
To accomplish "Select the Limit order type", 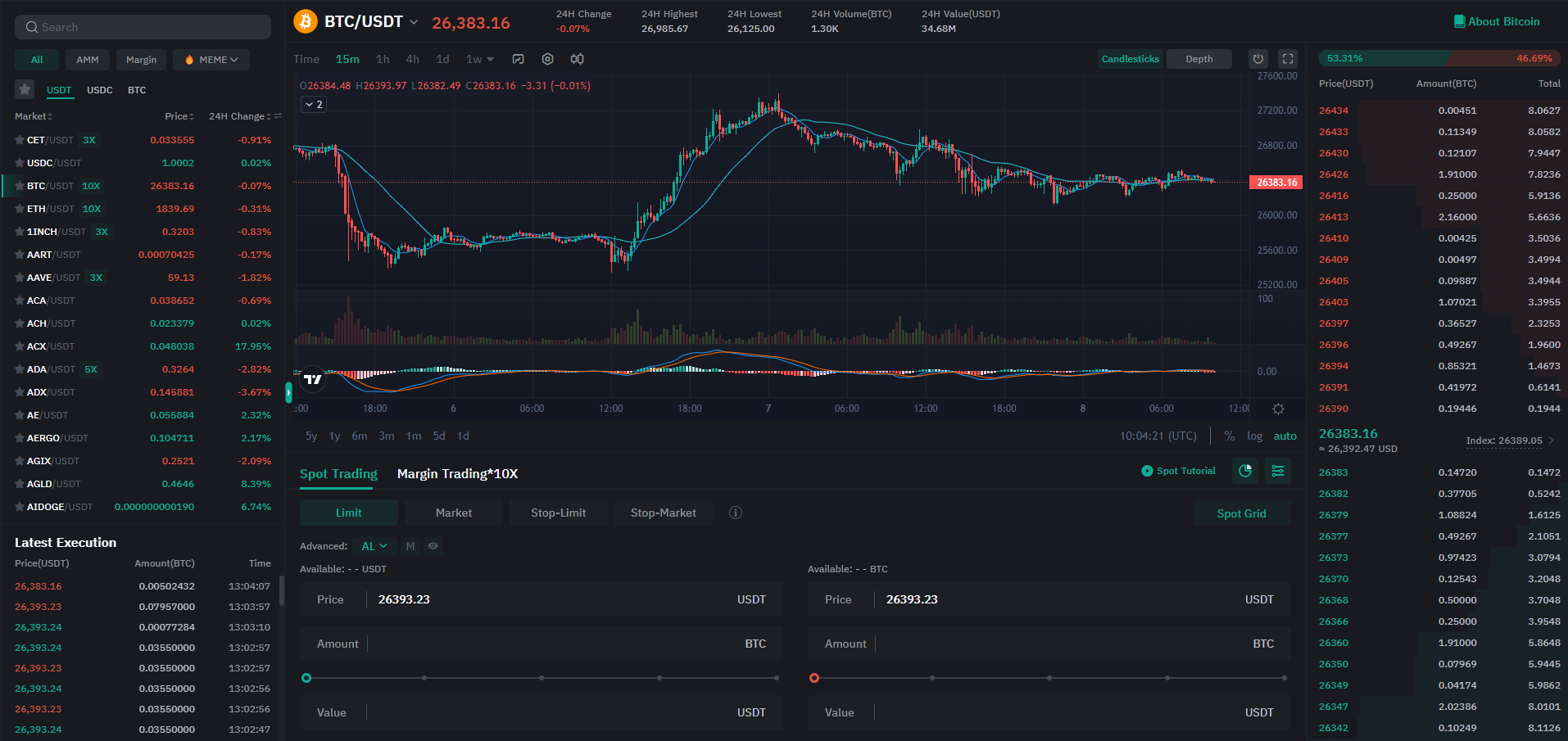I will [349, 513].
